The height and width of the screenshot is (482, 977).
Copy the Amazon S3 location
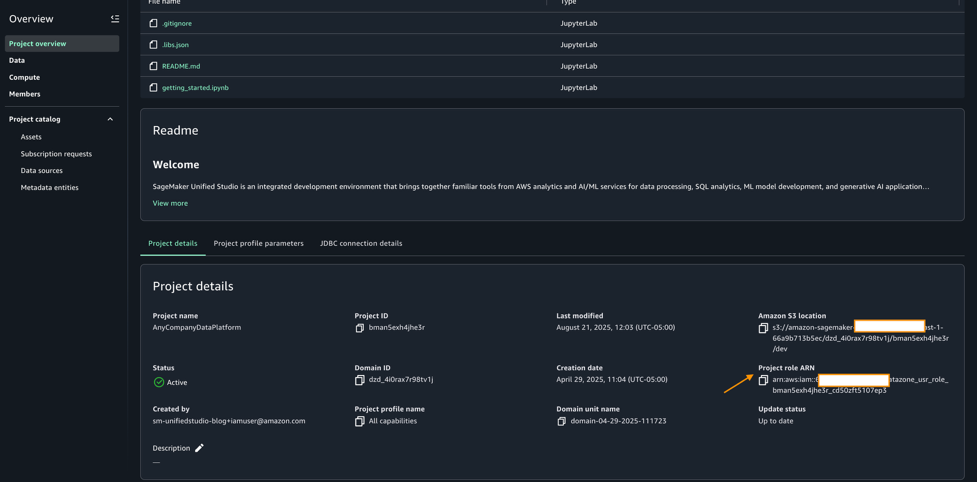763,328
